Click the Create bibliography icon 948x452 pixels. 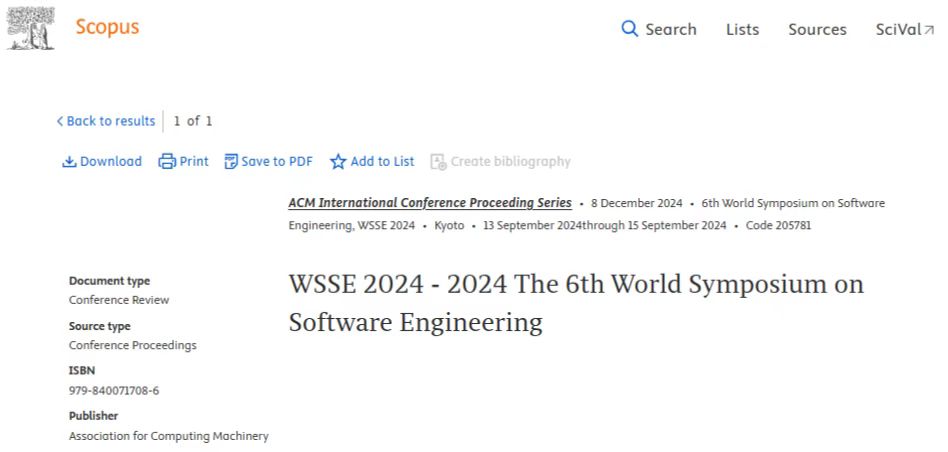point(437,161)
